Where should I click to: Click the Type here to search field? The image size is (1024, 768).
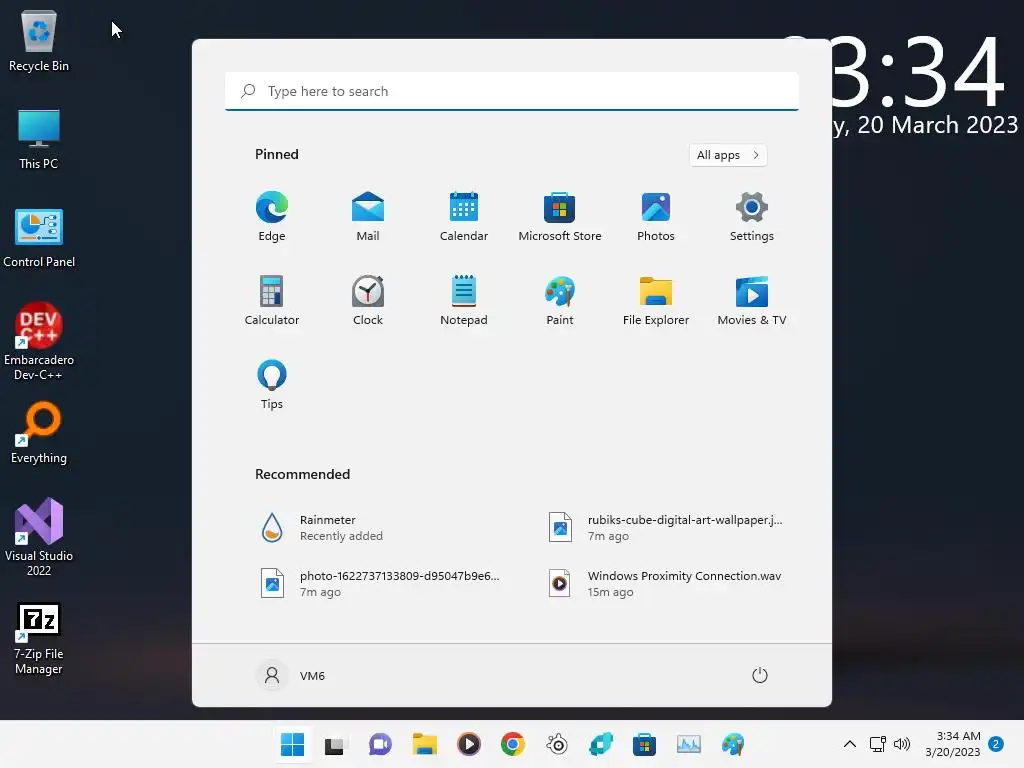(512, 91)
